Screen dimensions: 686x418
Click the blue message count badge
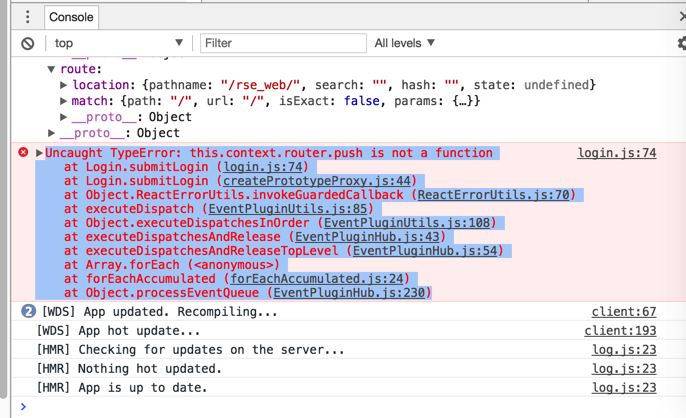(x=28, y=312)
